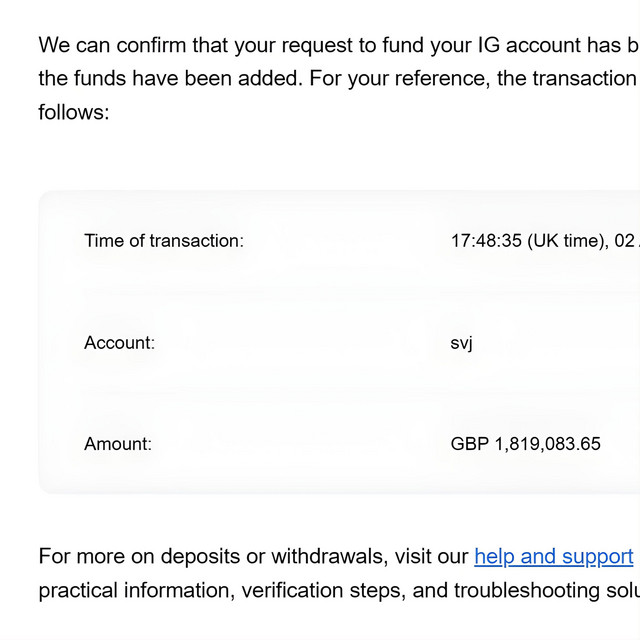
Task: Click the words 'practical information'
Action: (137, 590)
